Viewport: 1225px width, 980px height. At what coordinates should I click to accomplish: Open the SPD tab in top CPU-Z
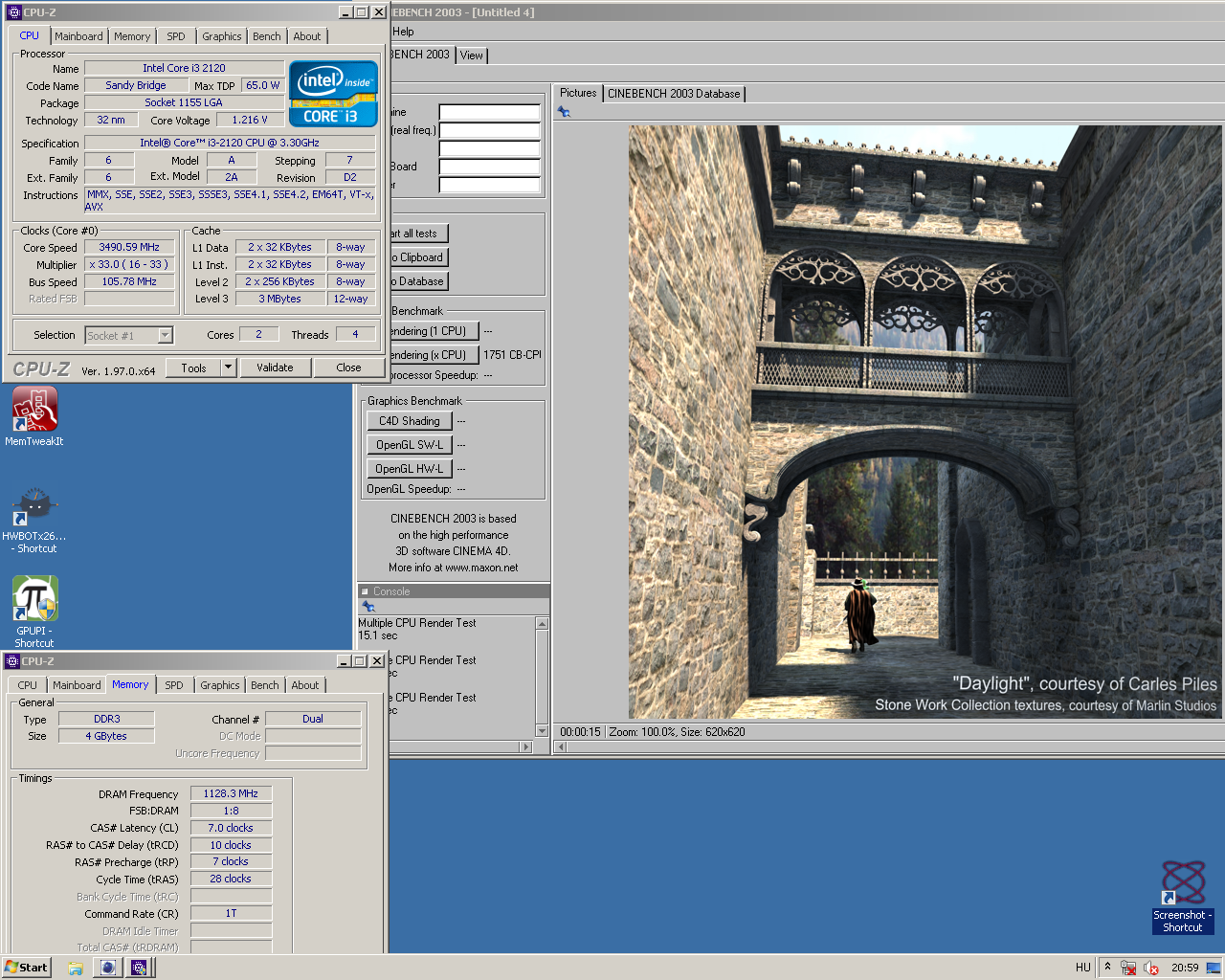[x=176, y=36]
